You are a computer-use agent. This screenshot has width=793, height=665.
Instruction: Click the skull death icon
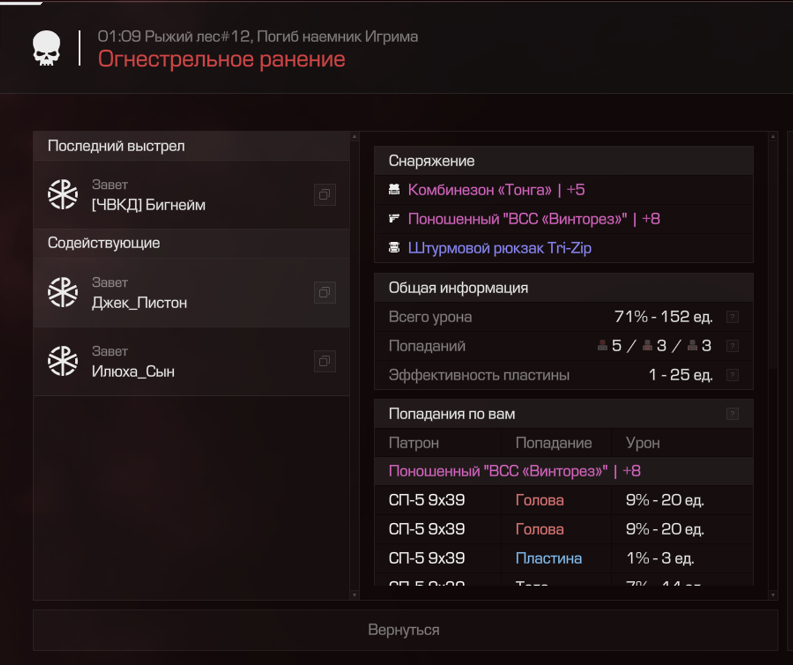tap(47, 48)
